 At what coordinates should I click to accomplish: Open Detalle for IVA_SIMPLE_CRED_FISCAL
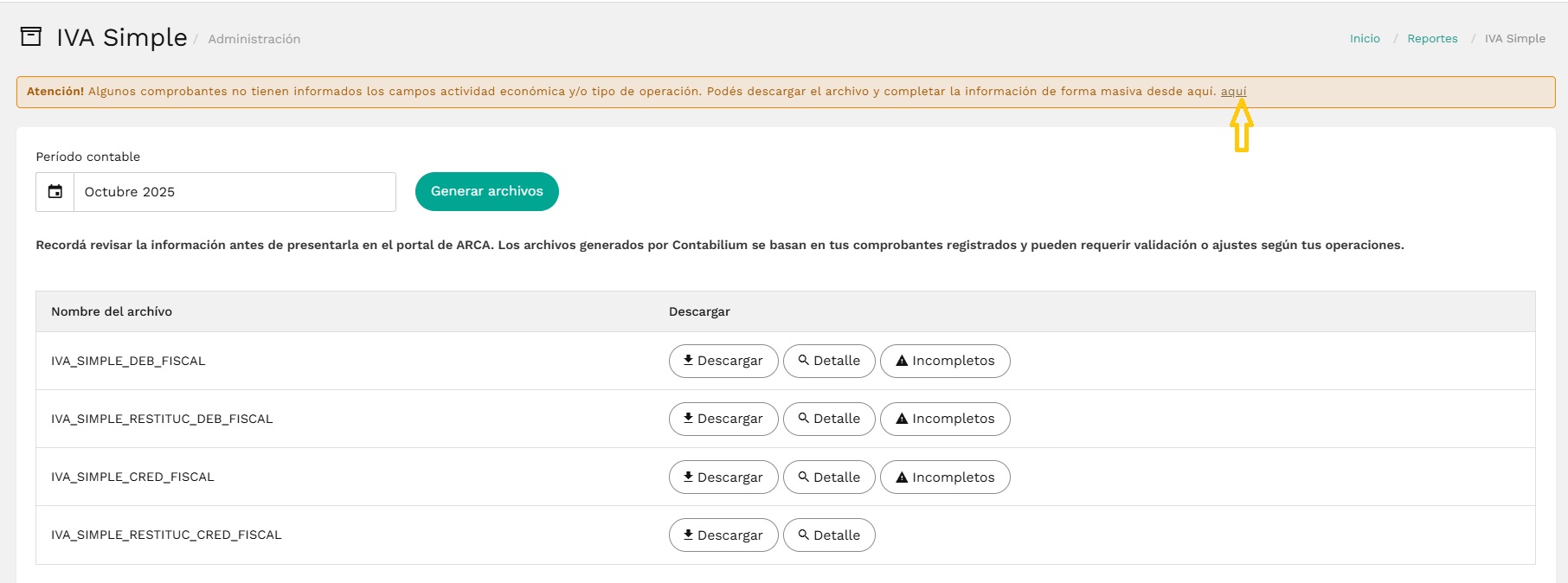point(829,477)
